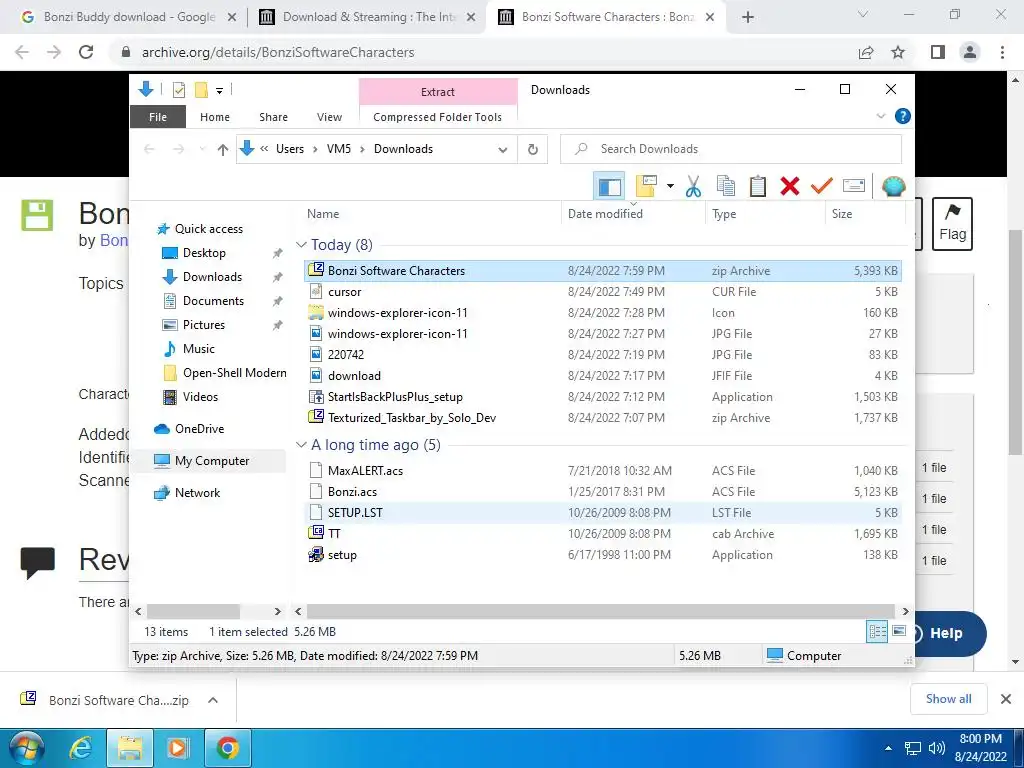
Task: Click the orange checkmark Properties icon
Action: tap(822, 186)
